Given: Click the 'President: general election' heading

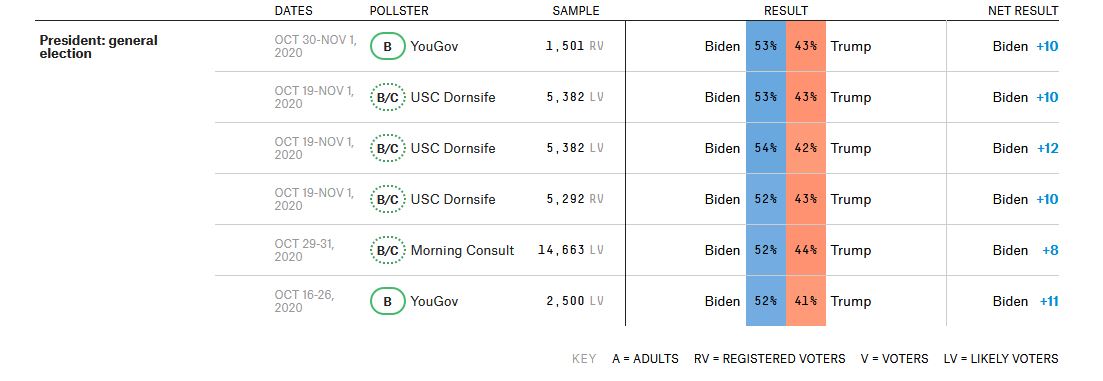Looking at the screenshot, I should (98, 47).
